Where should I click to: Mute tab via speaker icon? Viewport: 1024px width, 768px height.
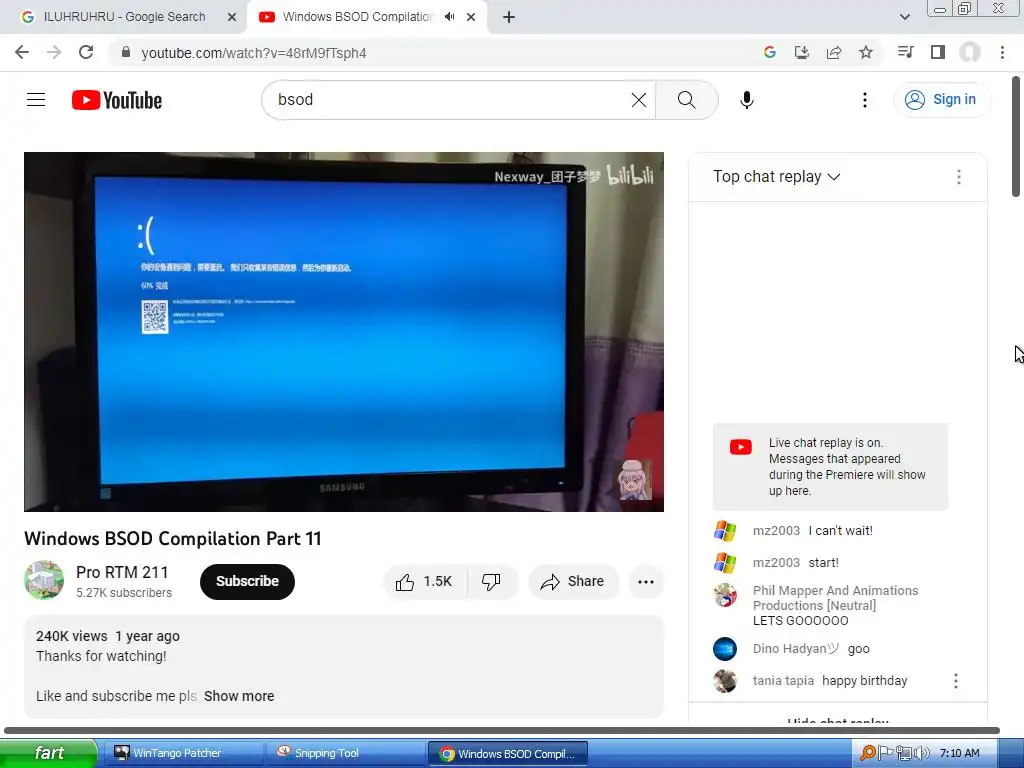[x=449, y=17]
